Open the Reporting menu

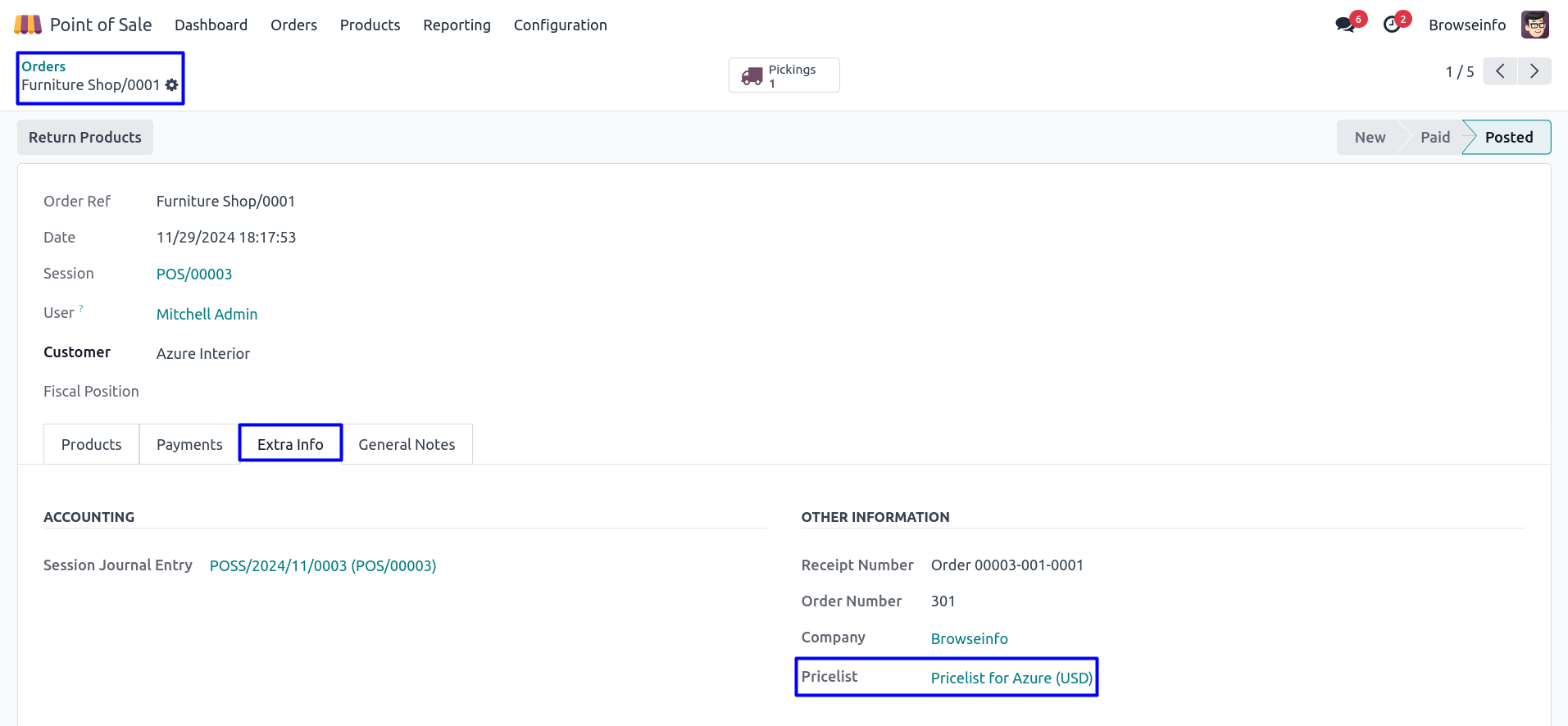(x=457, y=25)
